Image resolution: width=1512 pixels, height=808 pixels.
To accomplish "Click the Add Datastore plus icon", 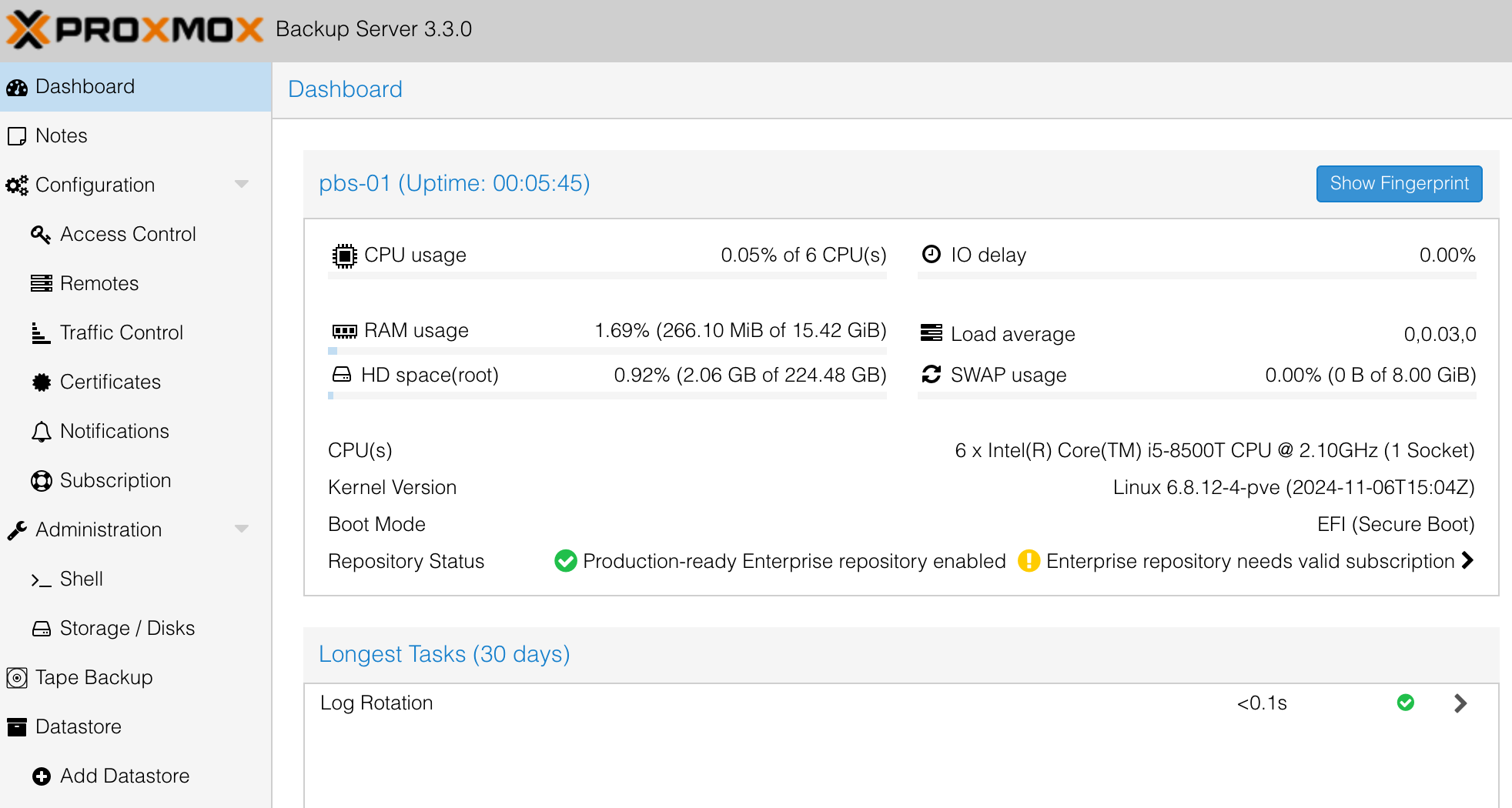I will 42,776.
